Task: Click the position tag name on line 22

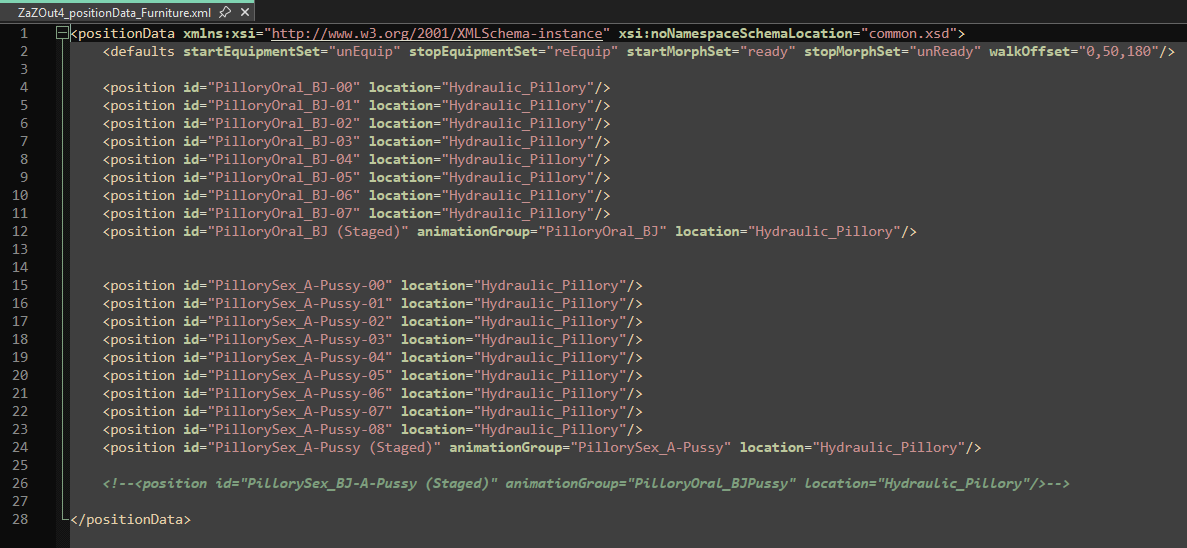Action: [142, 411]
